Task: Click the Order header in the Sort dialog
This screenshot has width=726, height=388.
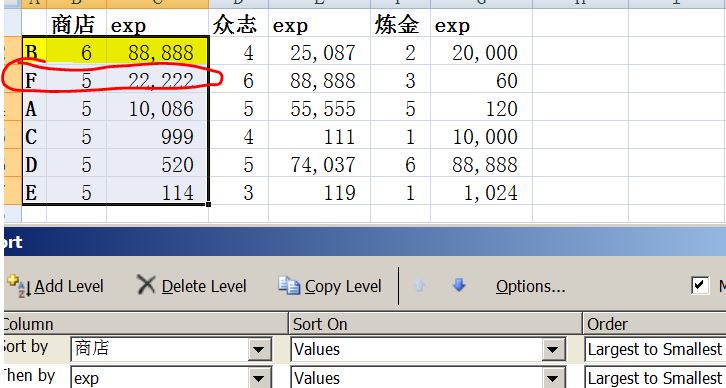Action: coord(654,324)
